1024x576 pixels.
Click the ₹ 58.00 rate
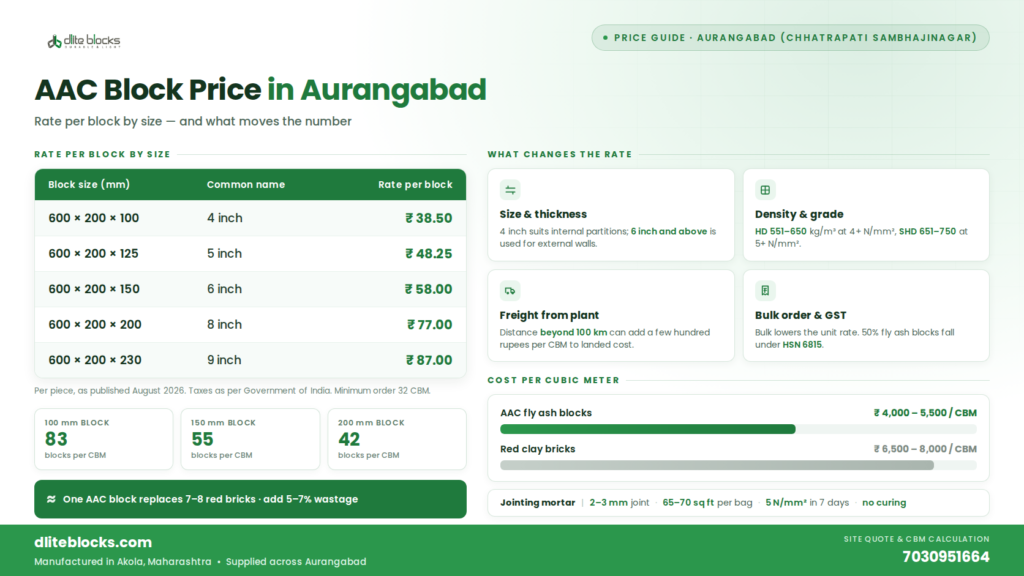tap(428, 289)
